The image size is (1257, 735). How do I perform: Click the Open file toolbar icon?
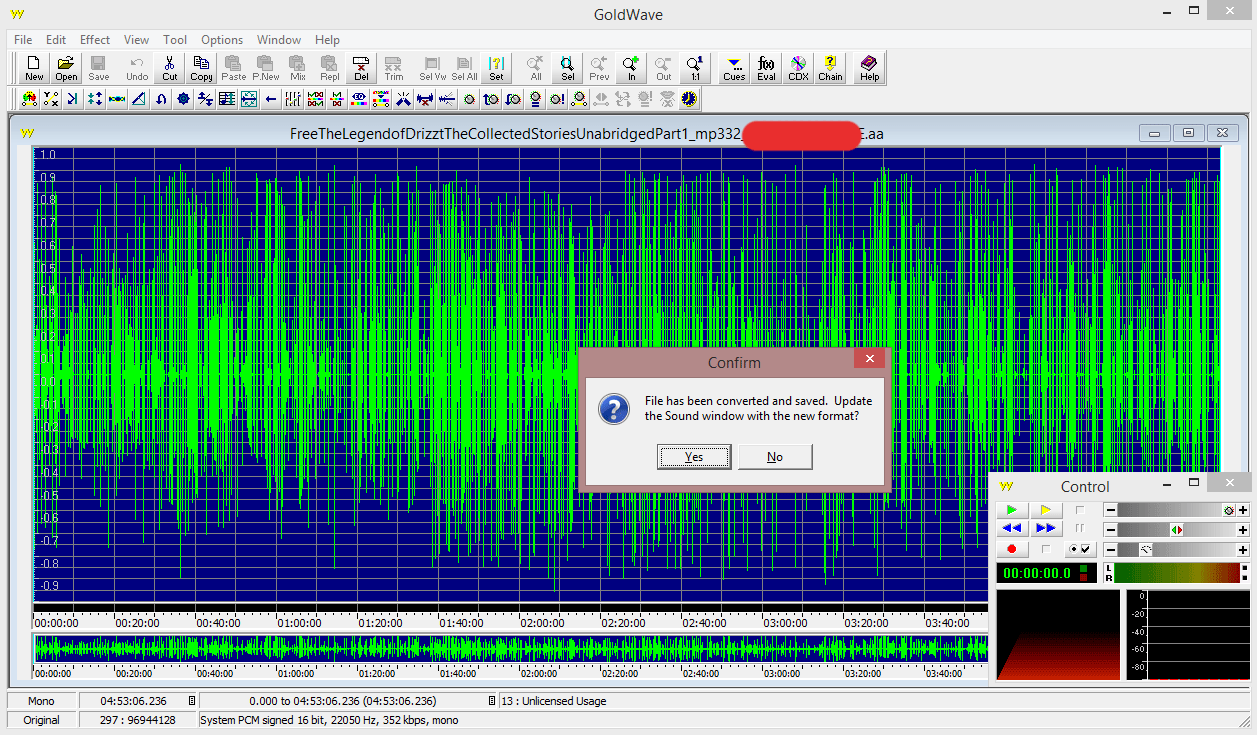click(x=66, y=68)
